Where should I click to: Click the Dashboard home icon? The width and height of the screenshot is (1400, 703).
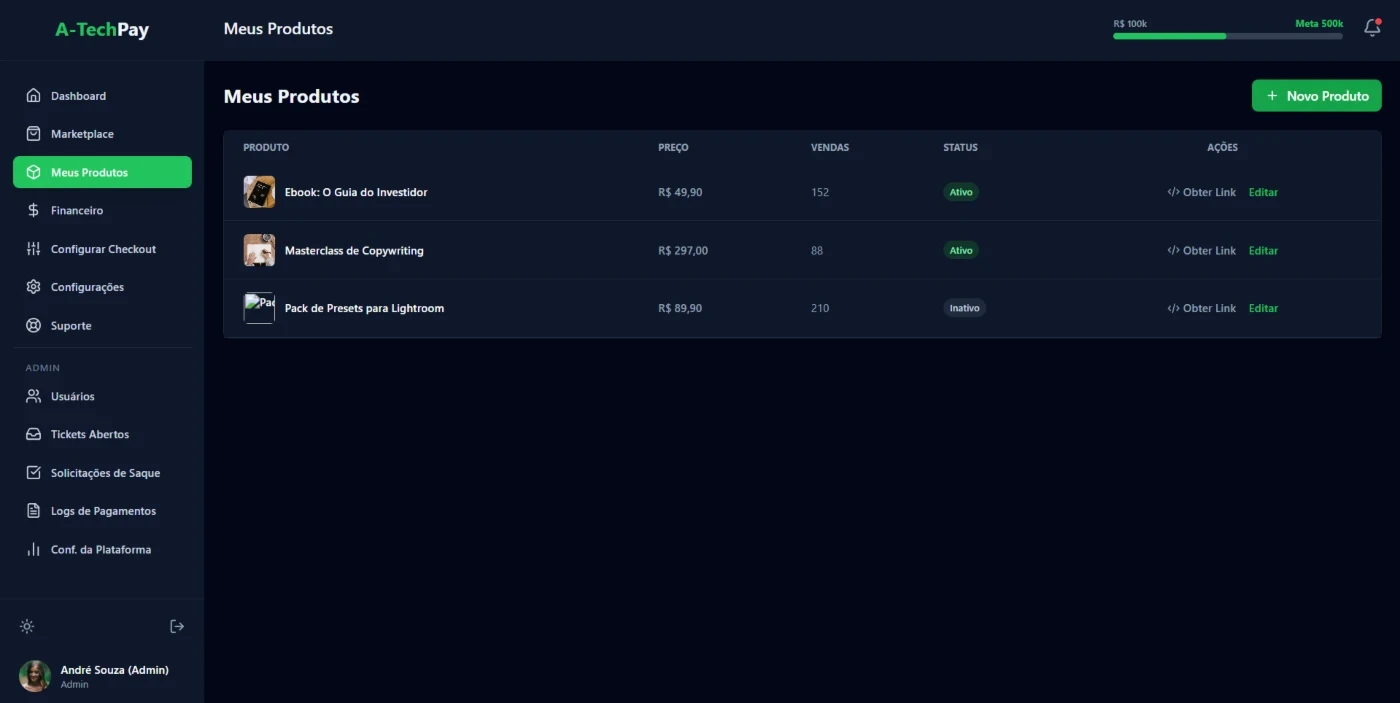(x=33, y=96)
